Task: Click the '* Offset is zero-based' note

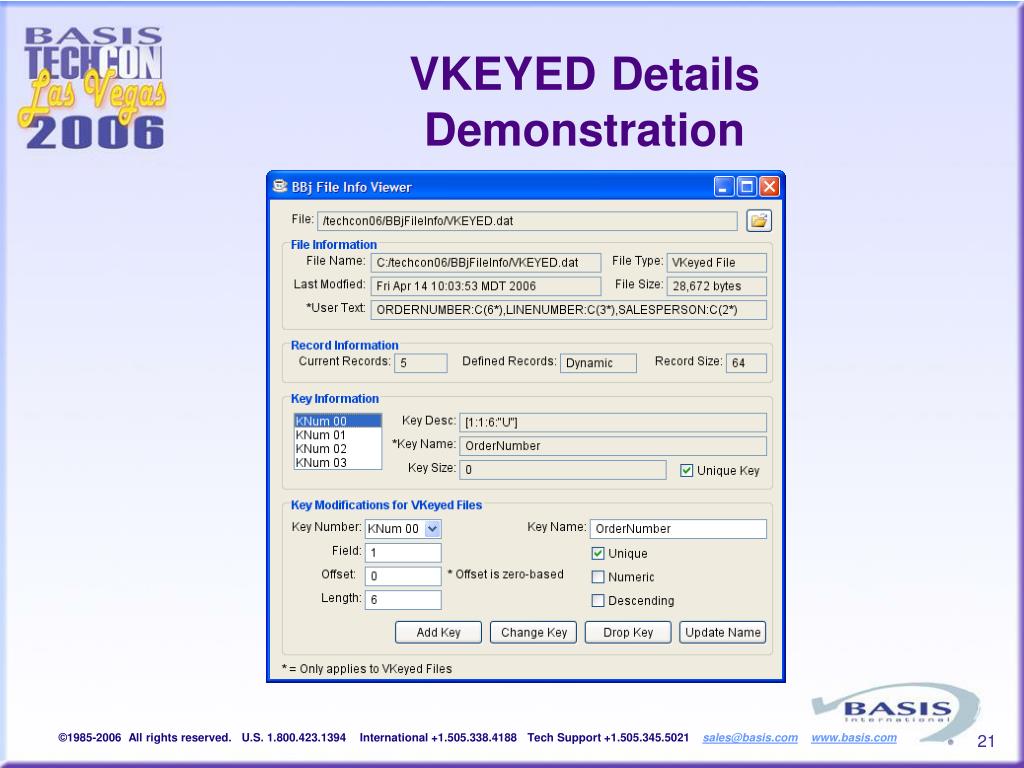Action: tap(505, 574)
